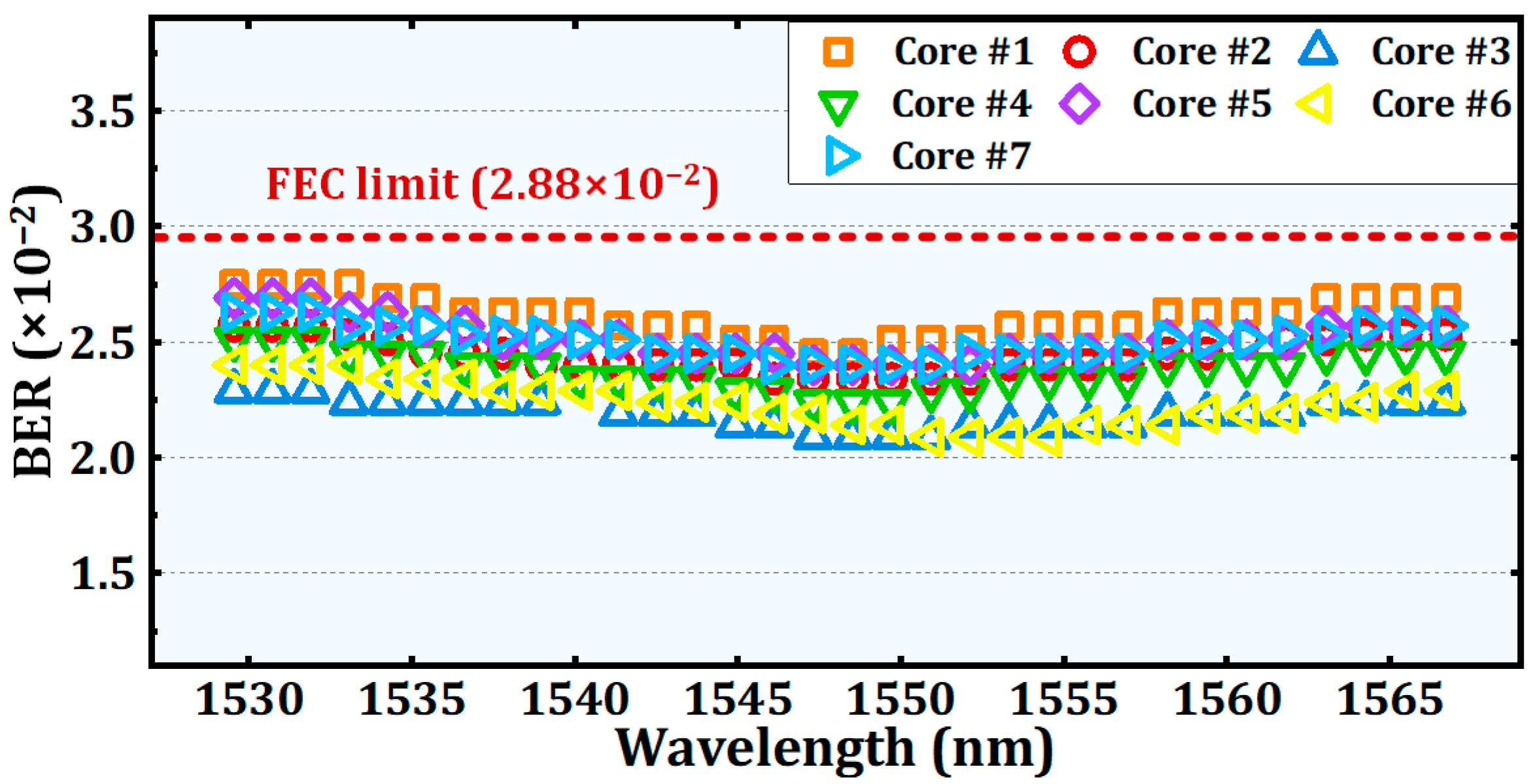1533x784 pixels.
Task: Click the 1540 x-axis tick label
Action: [x=575, y=700]
